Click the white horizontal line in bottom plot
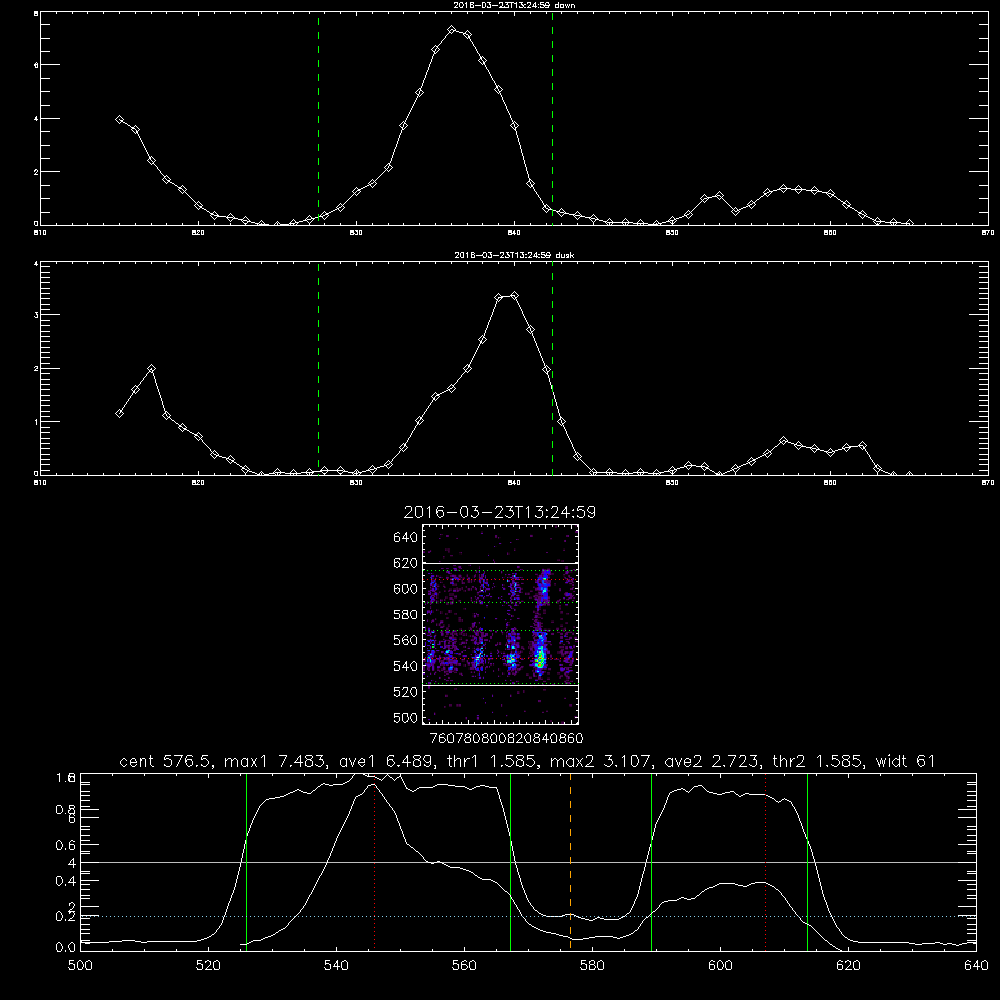 point(528,862)
